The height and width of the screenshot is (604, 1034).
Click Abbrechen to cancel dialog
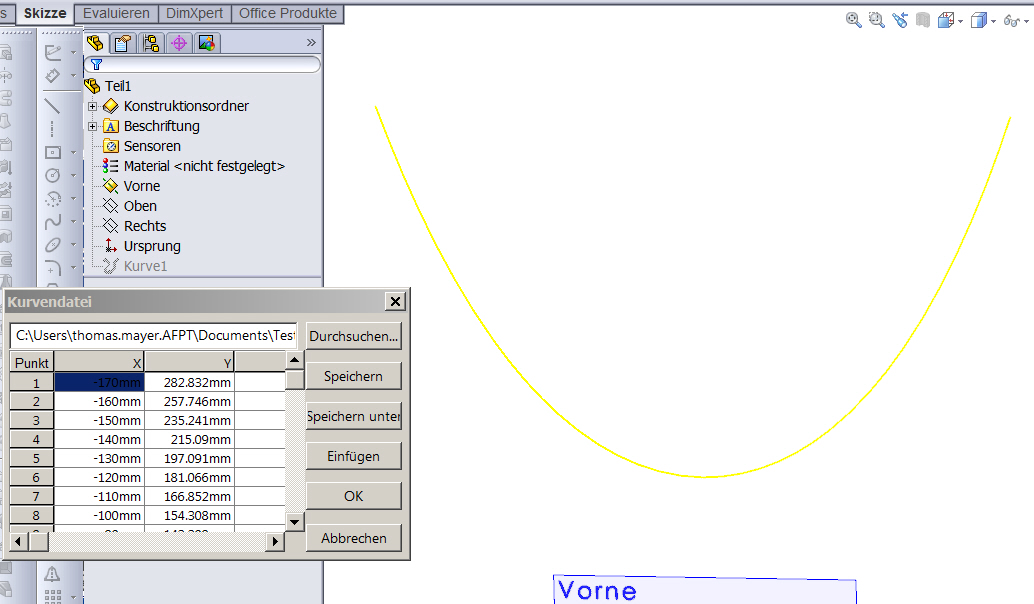(x=353, y=538)
